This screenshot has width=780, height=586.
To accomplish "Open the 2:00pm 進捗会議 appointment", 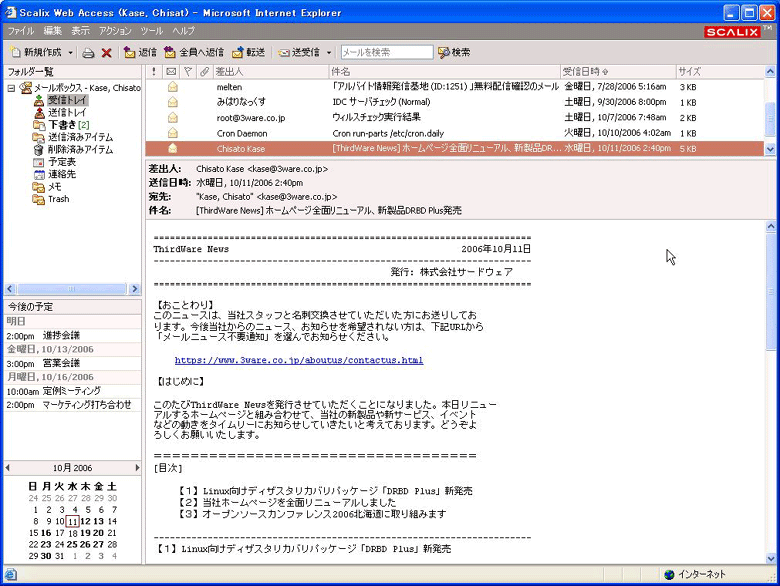I will pos(73,336).
